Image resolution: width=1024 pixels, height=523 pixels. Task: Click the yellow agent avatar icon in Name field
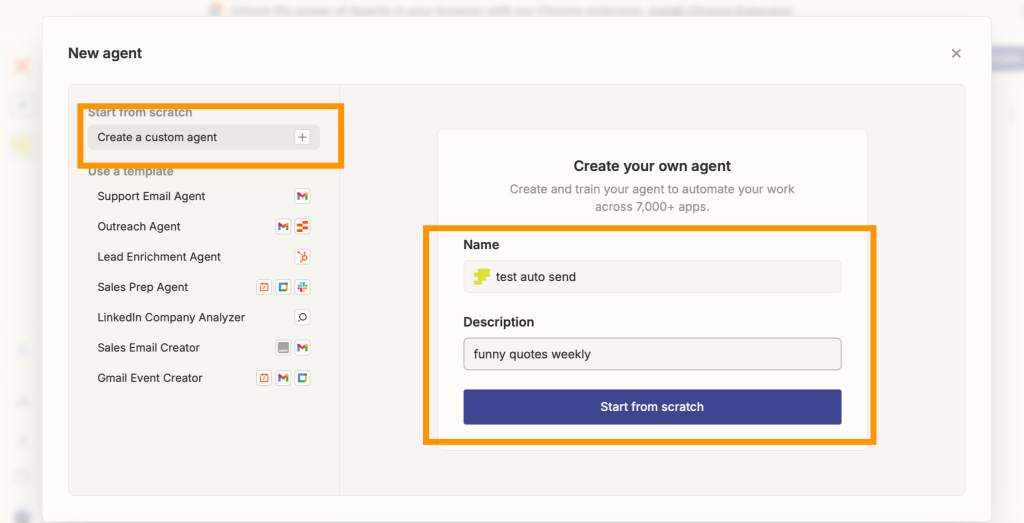tap(481, 277)
